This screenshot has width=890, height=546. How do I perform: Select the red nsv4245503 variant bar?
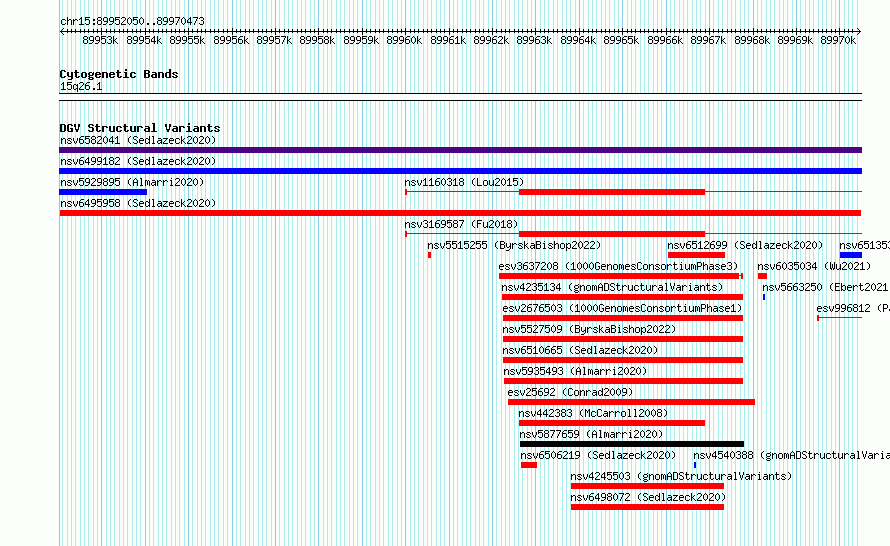click(x=647, y=486)
